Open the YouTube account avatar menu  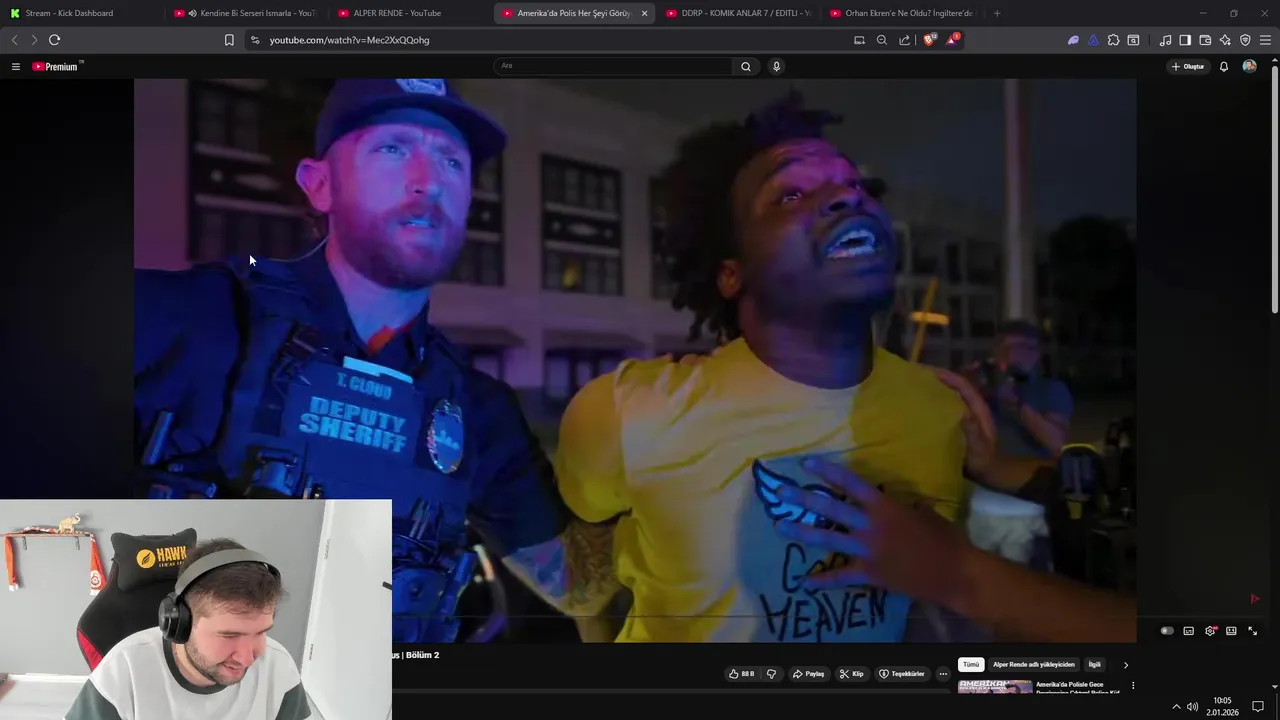(x=1249, y=67)
